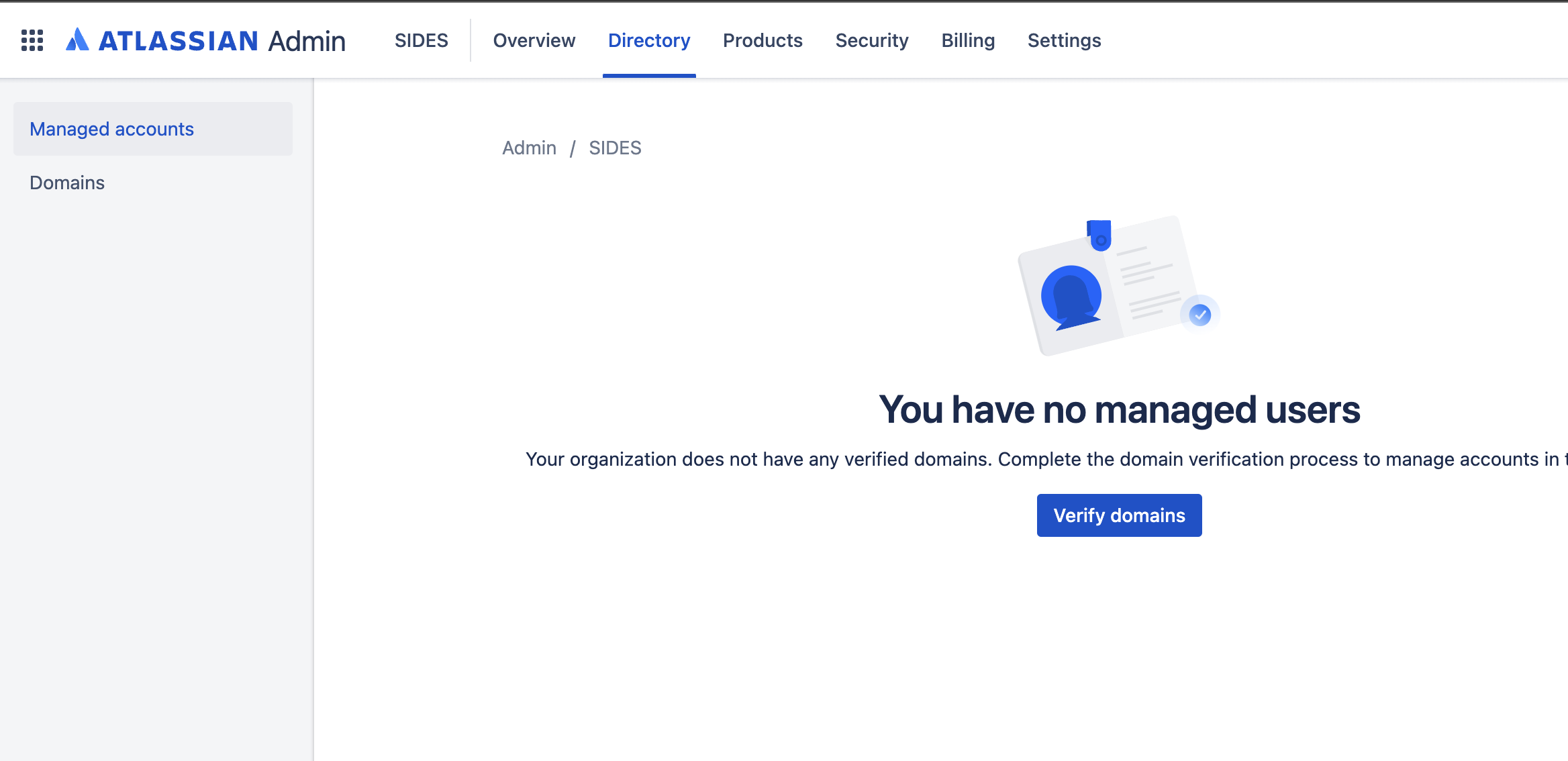Screen dimensions: 1568x761
Task: Open the Settings section
Action: click(1063, 40)
